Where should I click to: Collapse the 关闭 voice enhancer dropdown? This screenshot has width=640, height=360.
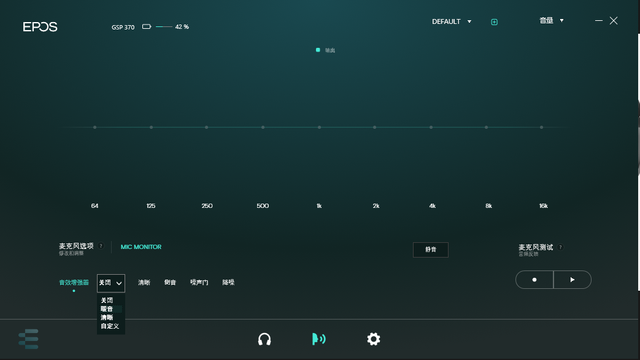tap(111, 283)
